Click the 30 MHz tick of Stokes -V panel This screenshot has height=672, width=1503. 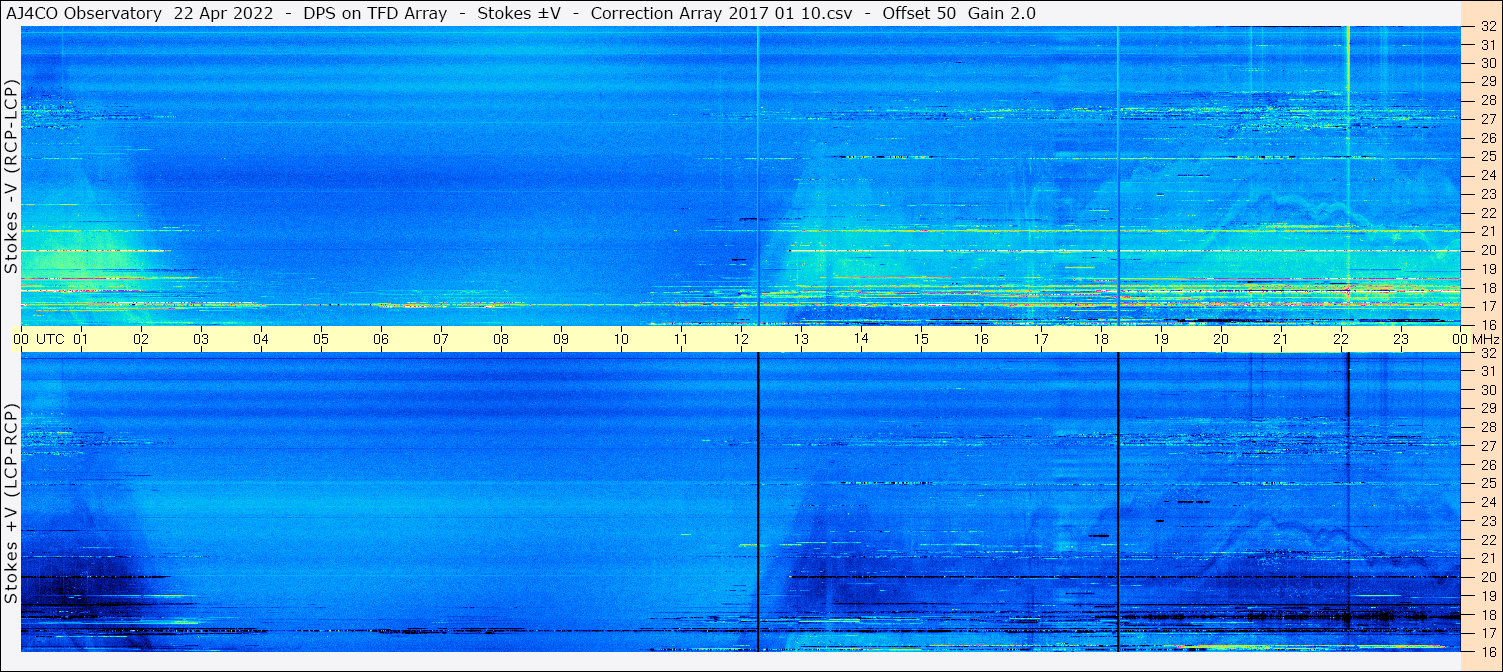[1487, 63]
